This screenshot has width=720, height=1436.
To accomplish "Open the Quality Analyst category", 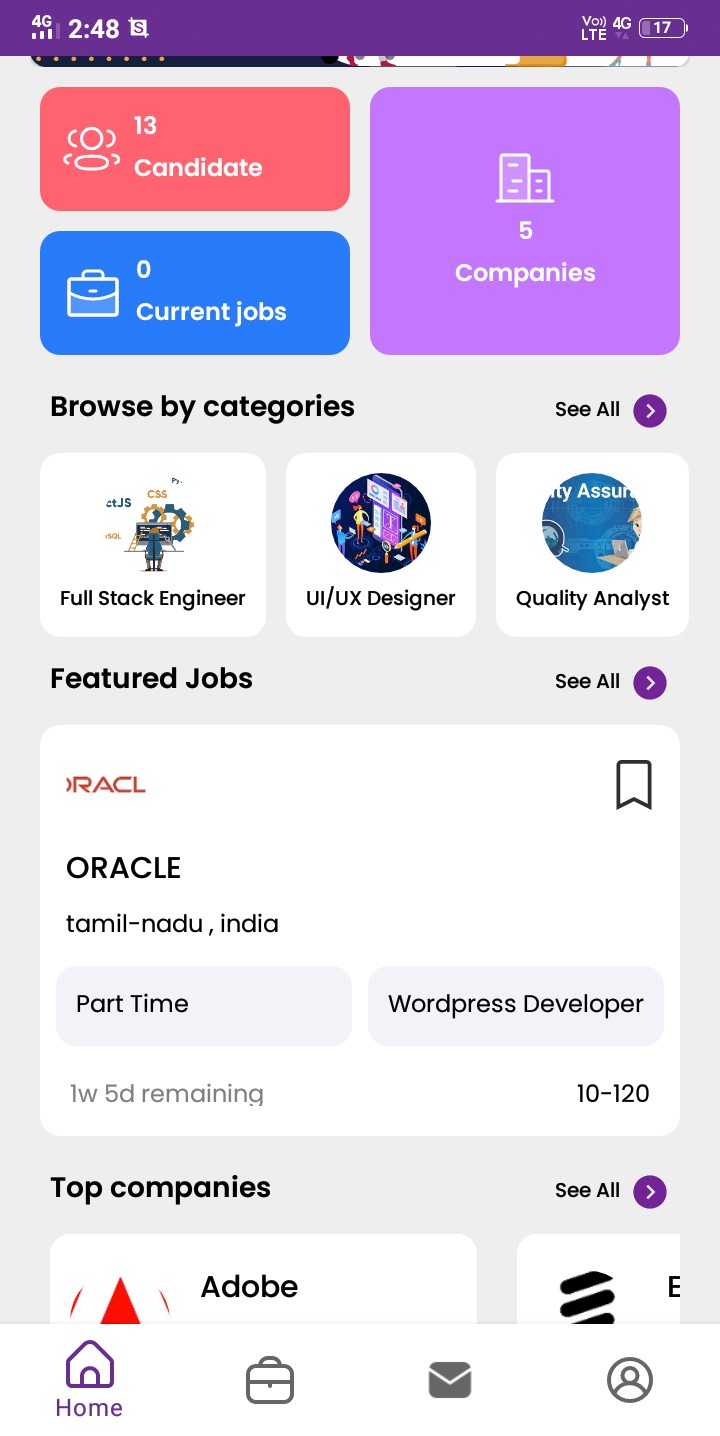I will [592, 545].
